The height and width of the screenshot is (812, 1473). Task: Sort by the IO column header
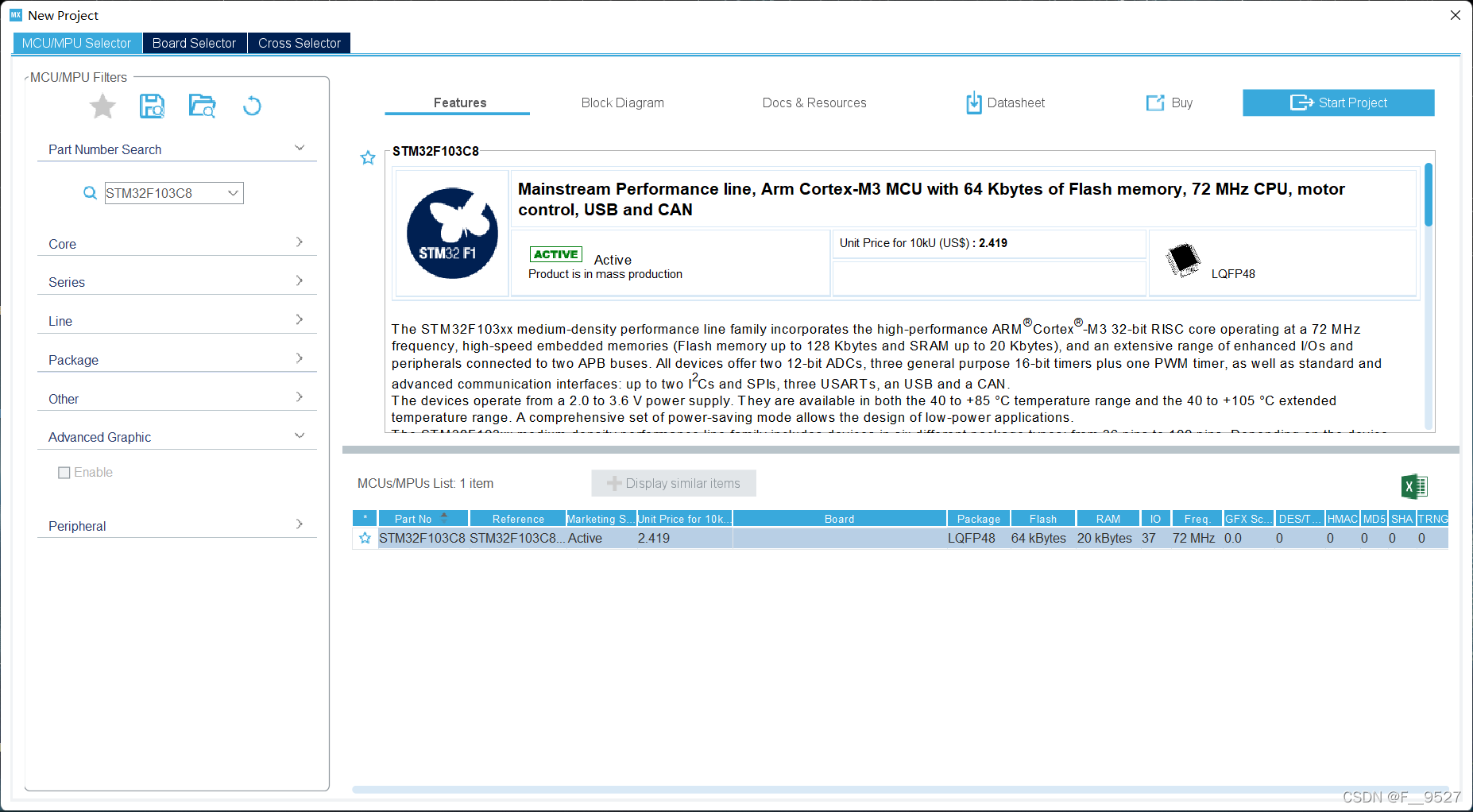[1155, 519]
